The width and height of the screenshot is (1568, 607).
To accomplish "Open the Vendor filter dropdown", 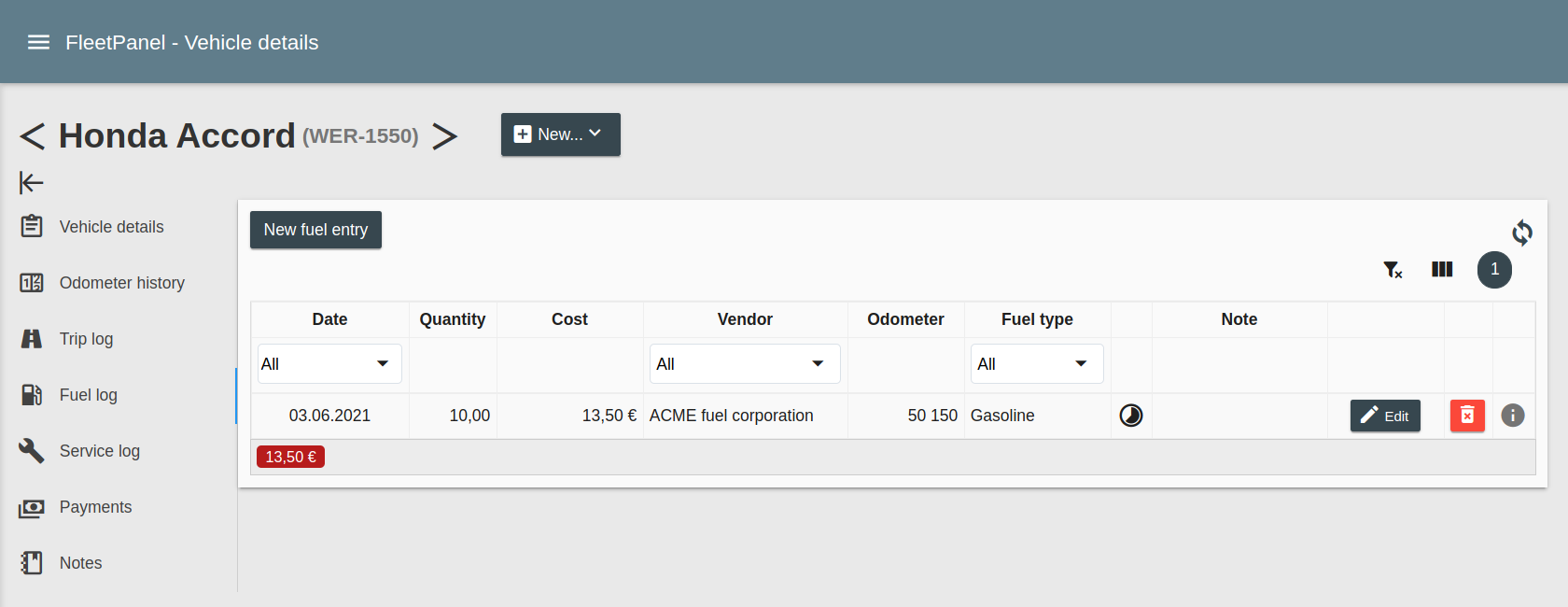I will (x=744, y=364).
